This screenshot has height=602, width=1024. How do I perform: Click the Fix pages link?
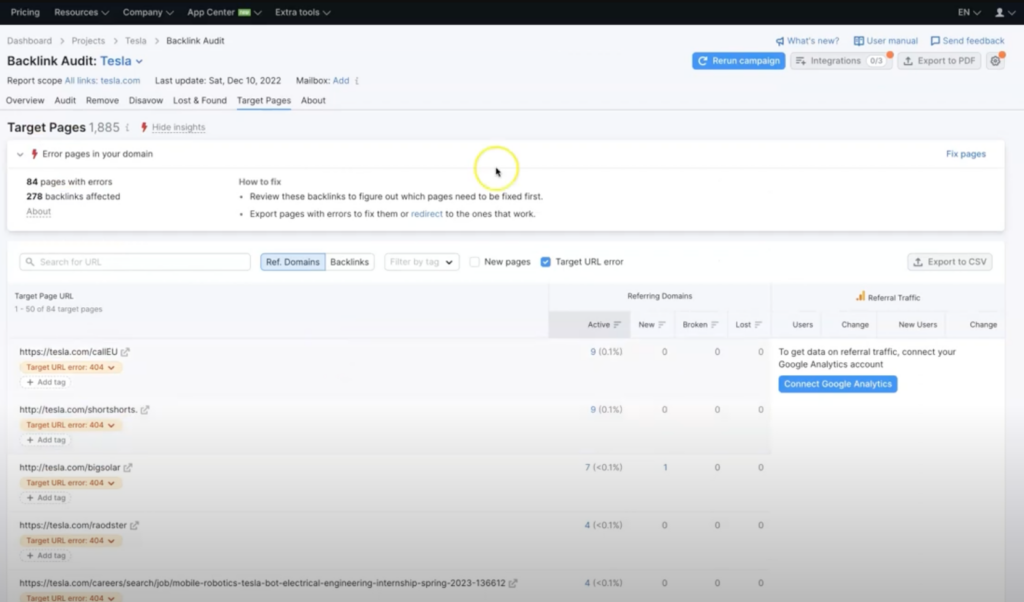click(966, 154)
